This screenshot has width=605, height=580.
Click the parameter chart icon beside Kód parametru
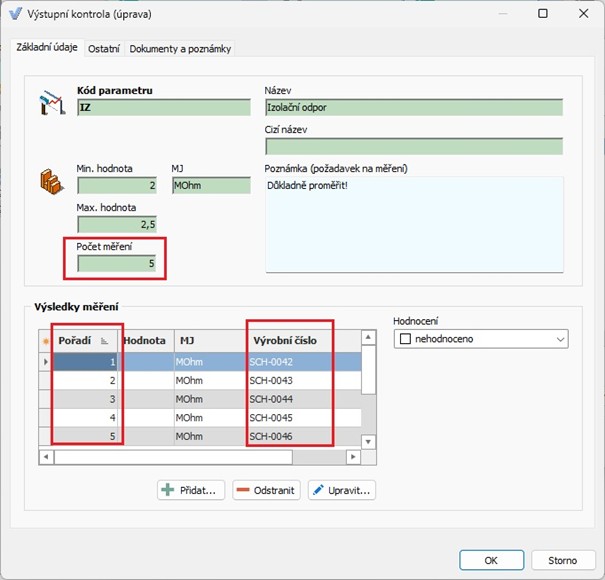pyautogui.click(x=52, y=103)
